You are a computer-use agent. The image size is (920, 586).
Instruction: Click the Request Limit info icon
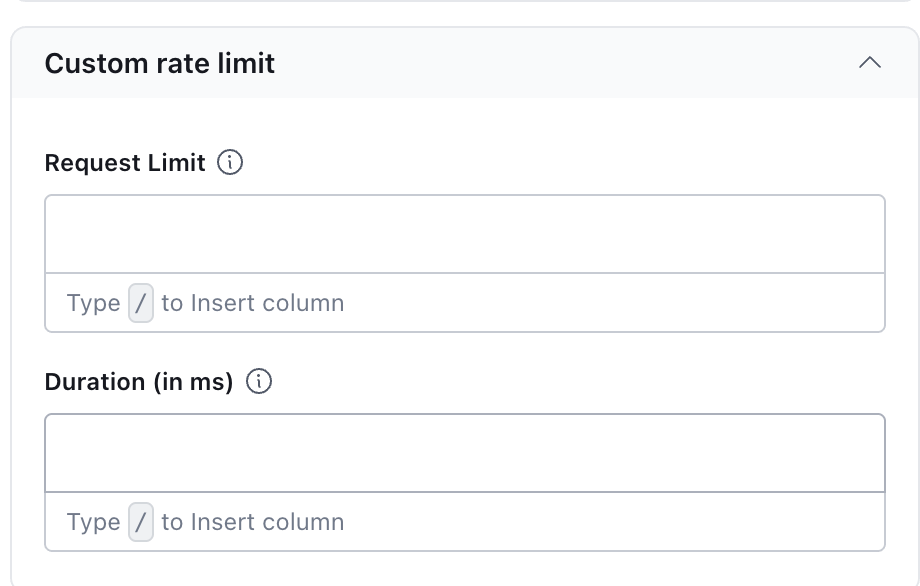[230, 162]
